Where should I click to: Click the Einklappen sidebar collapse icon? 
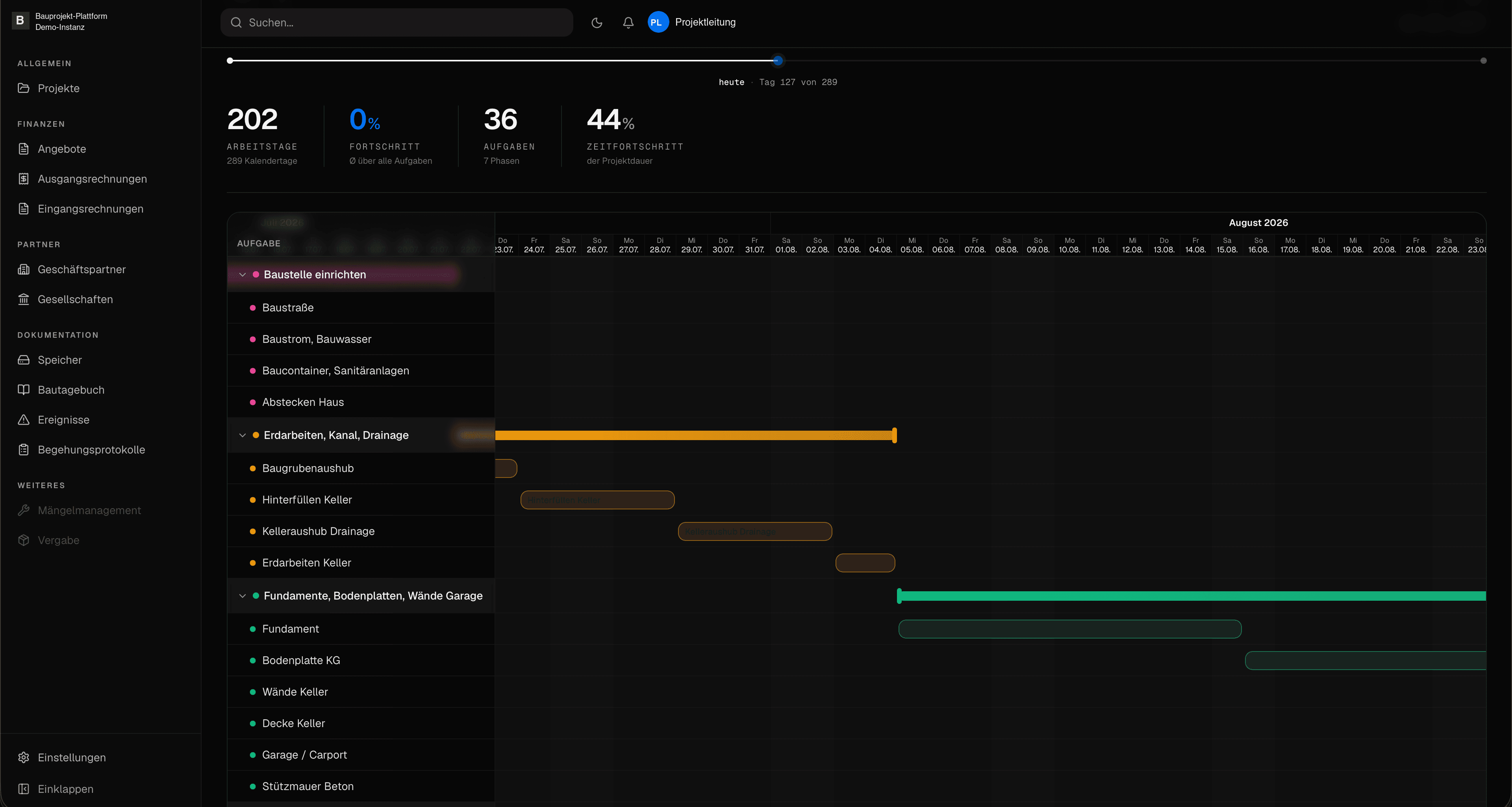24,789
